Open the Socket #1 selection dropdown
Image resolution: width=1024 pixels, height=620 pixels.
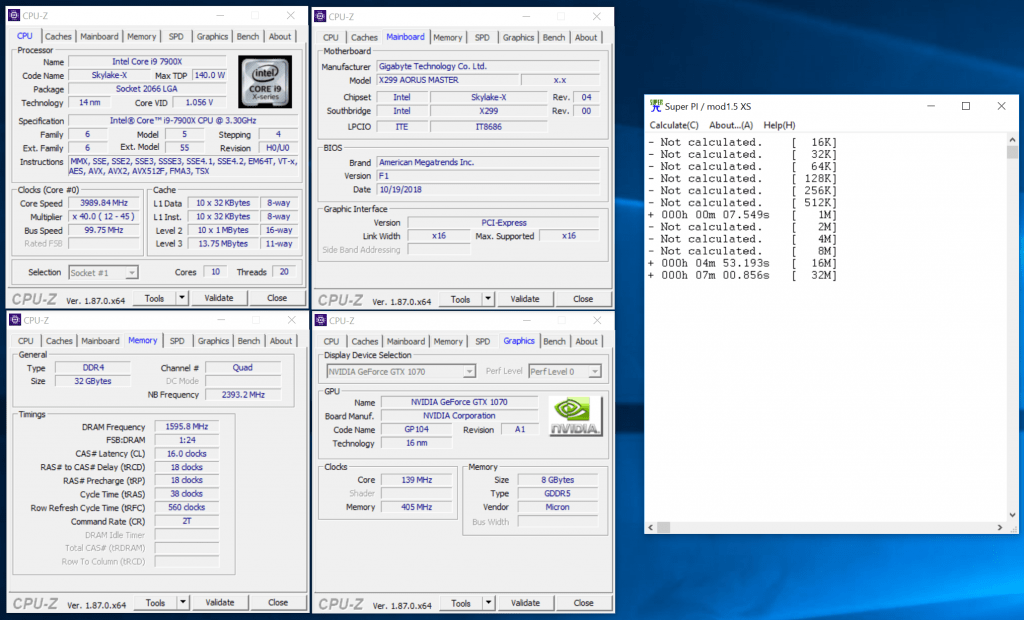pyautogui.click(x=103, y=272)
